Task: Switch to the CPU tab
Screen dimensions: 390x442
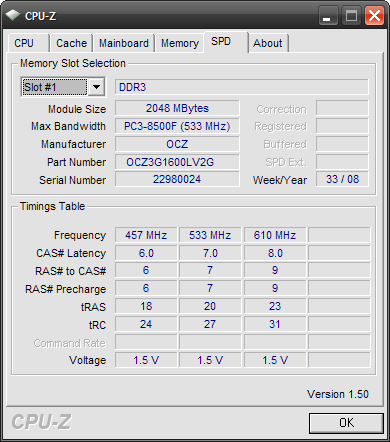Action: [29, 43]
